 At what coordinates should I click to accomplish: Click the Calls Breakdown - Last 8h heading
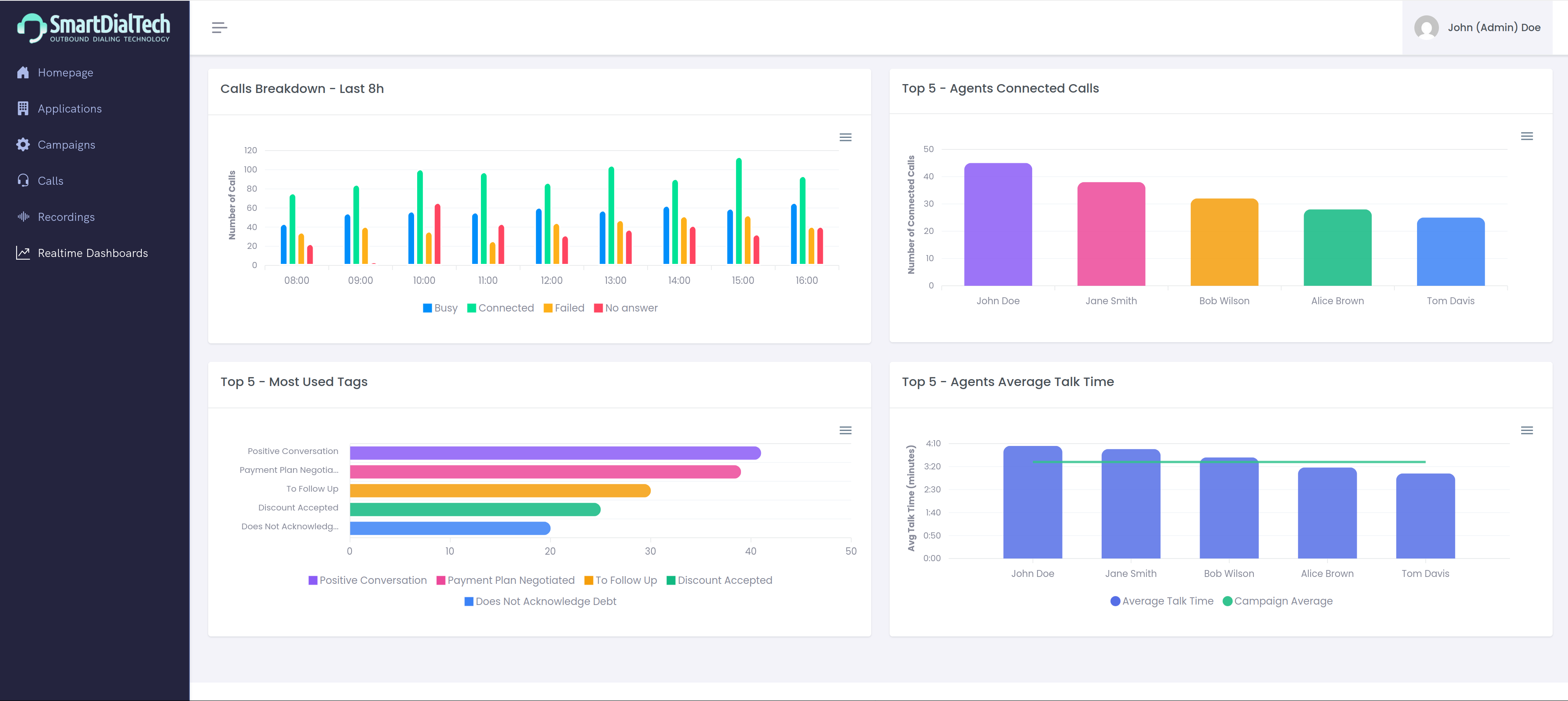click(302, 89)
